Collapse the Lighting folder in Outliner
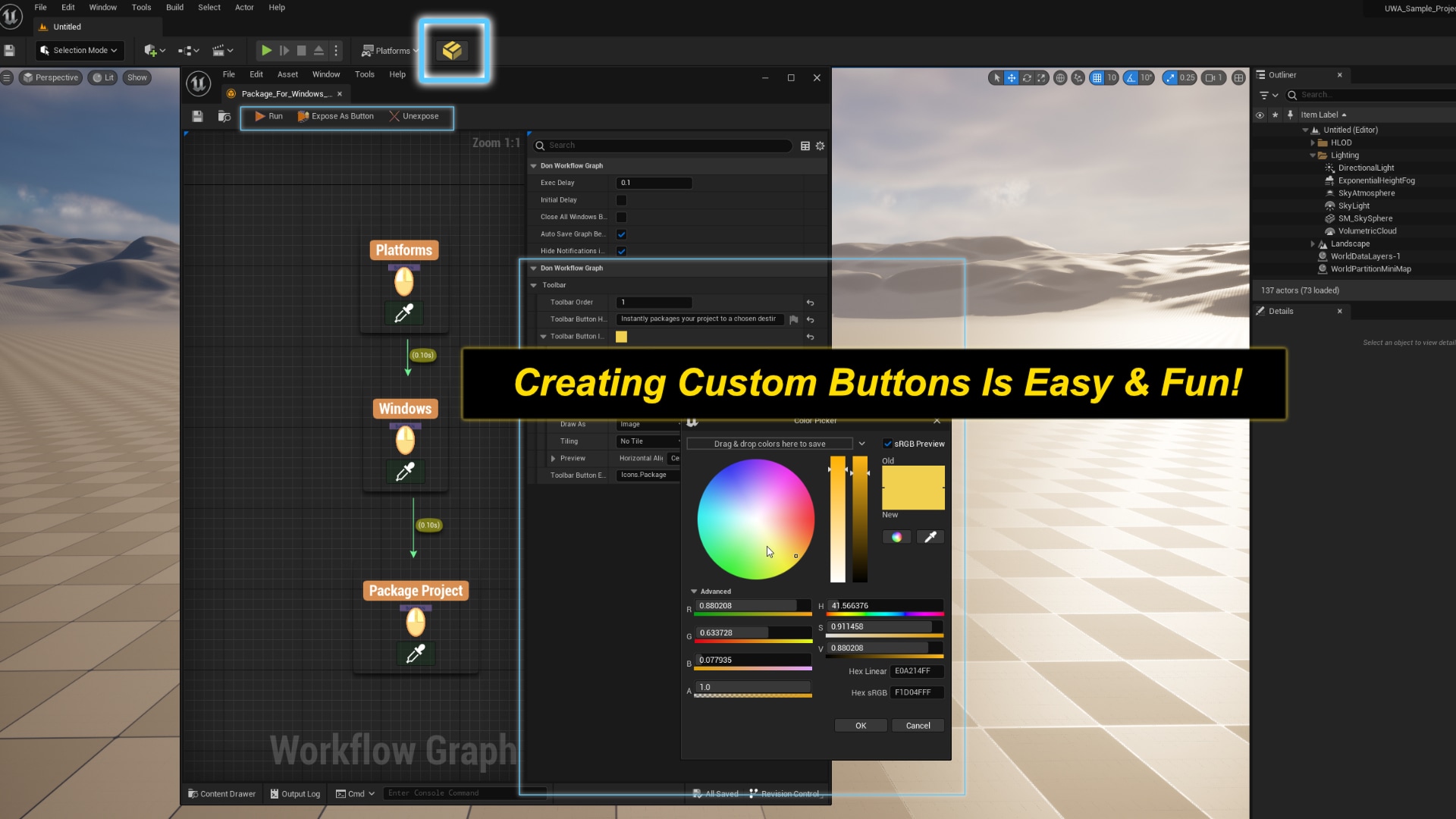1456x819 pixels. 1313,155
